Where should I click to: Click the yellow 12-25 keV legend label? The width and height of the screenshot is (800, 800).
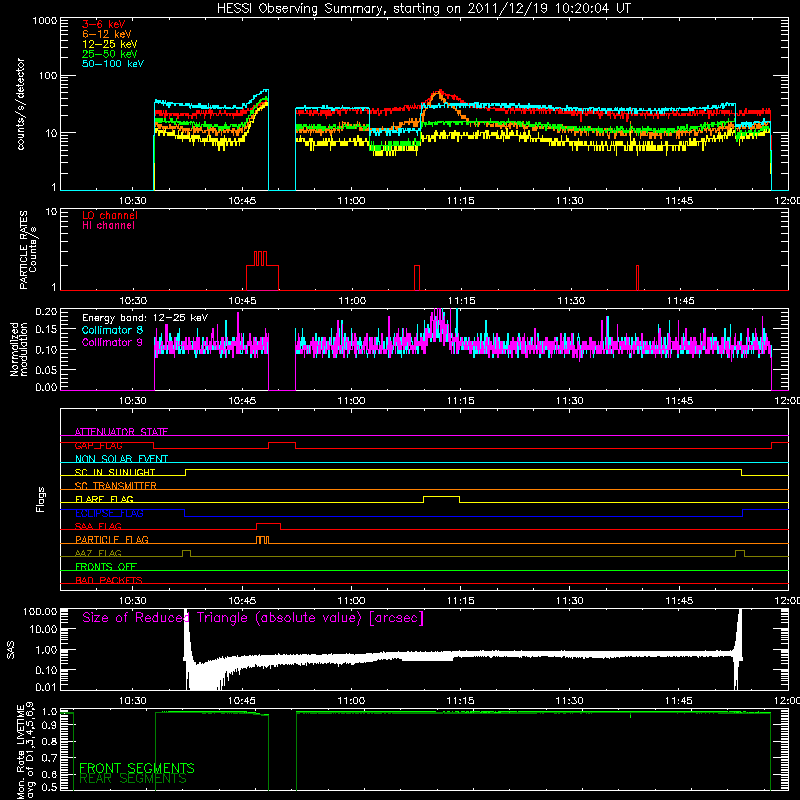(110, 44)
